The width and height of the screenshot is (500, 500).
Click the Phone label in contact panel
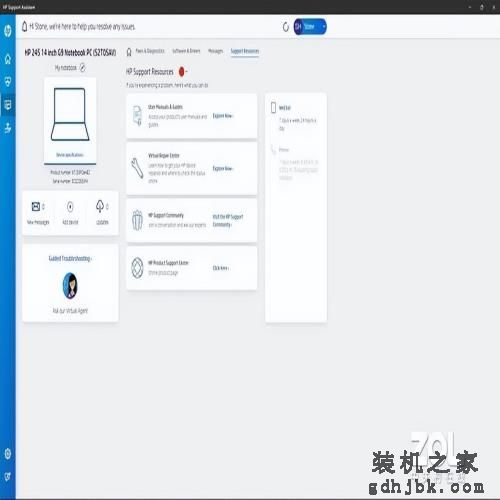click(x=284, y=150)
